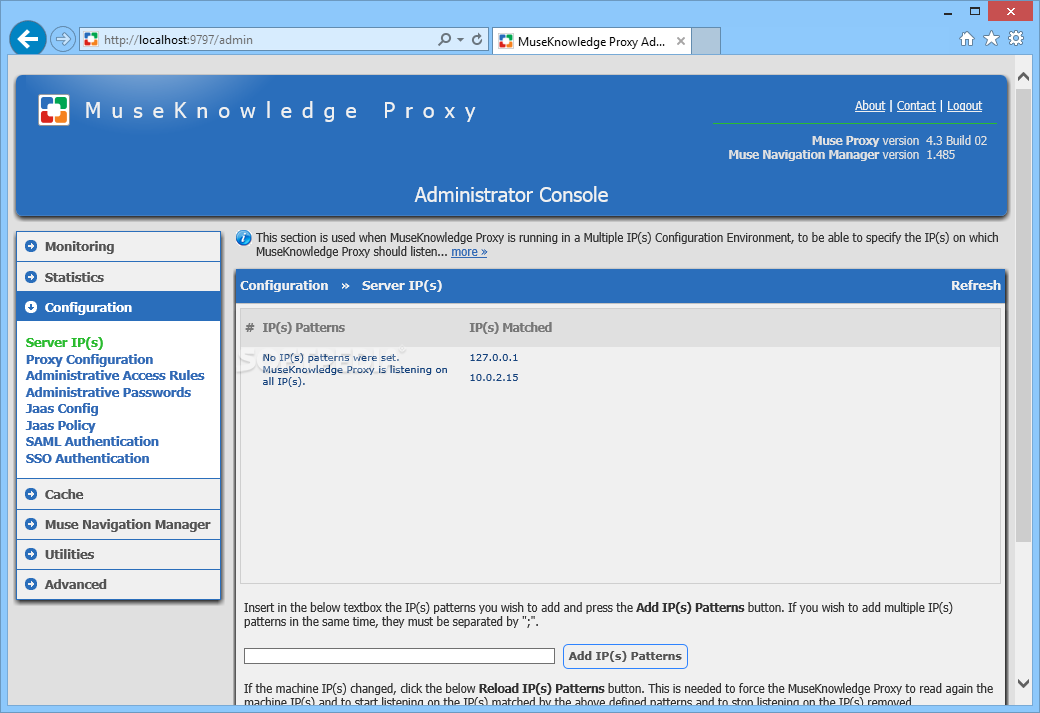Screen dimensions: 1040x713
Task: Refresh page using address bar reload icon
Action: [x=477, y=40]
